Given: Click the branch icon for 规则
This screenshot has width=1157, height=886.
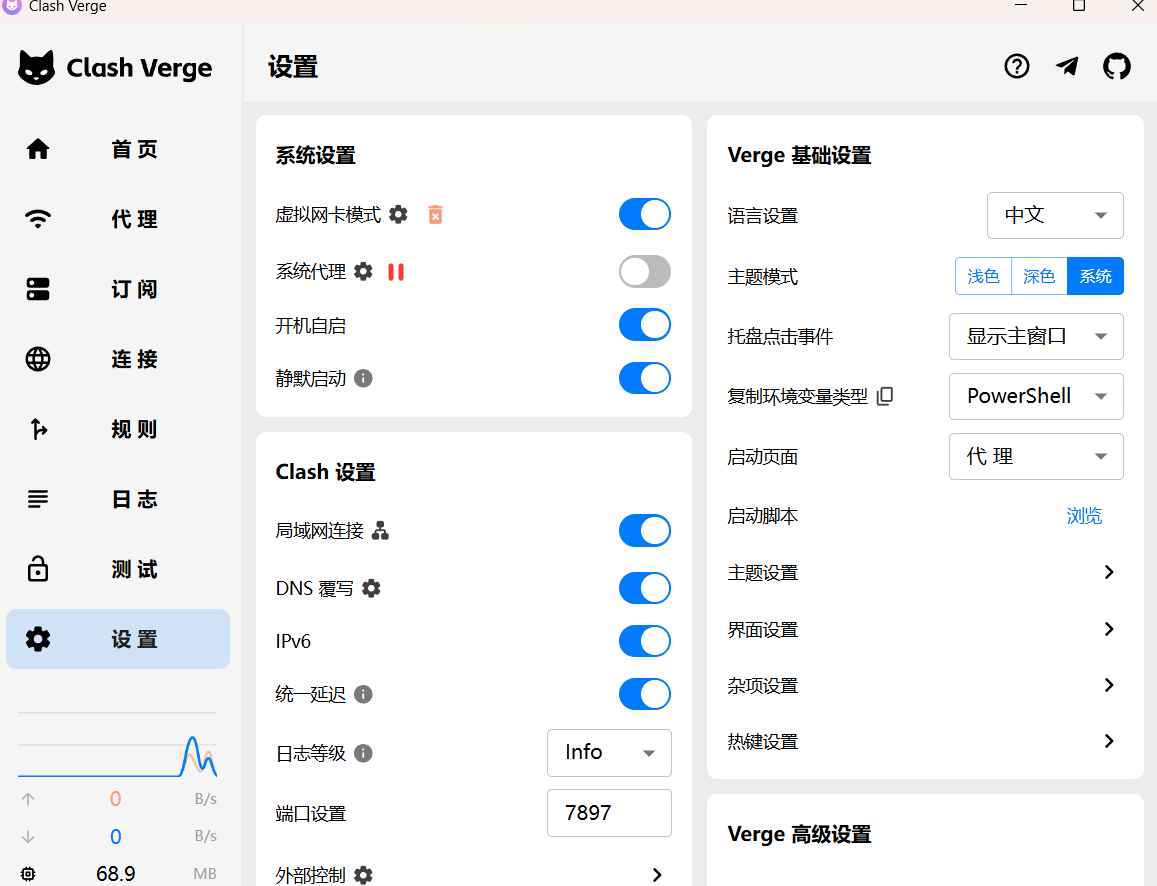Looking at the screenshot, I should coord(38,429).
